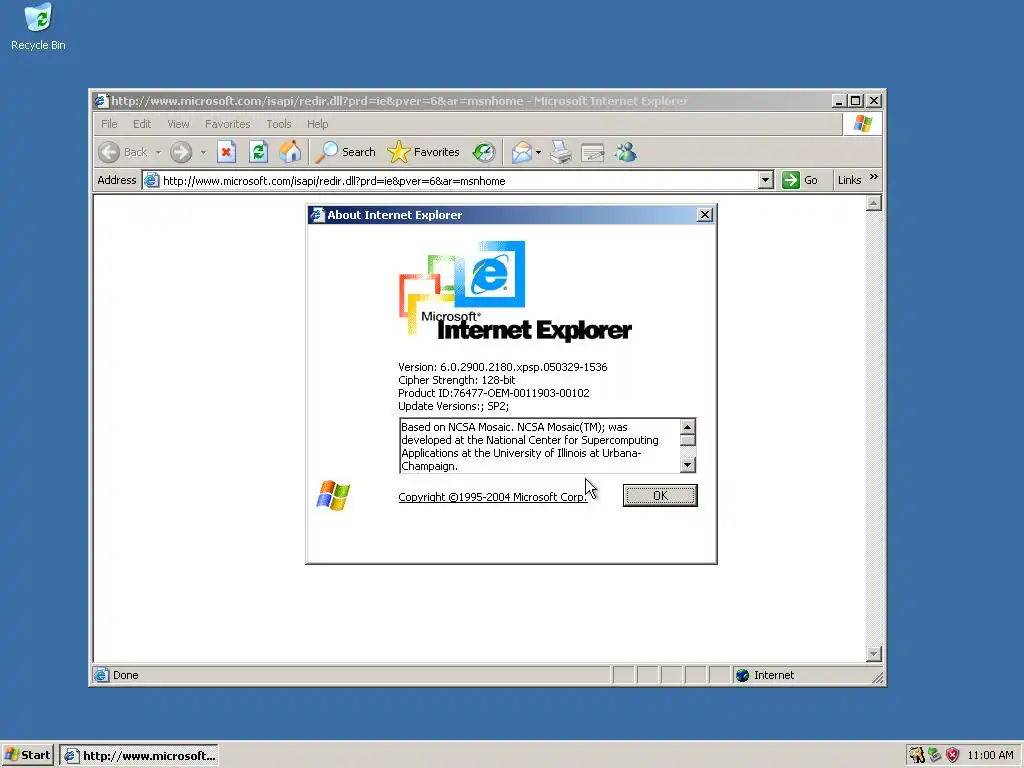Expand the Links toolbar chevron
This screenshot has height=768, width=1024.
tap(874, 177)
